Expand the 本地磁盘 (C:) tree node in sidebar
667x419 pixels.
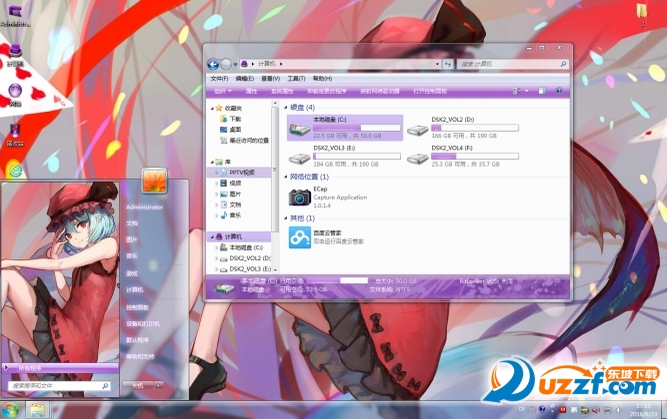tap(217, 248)
